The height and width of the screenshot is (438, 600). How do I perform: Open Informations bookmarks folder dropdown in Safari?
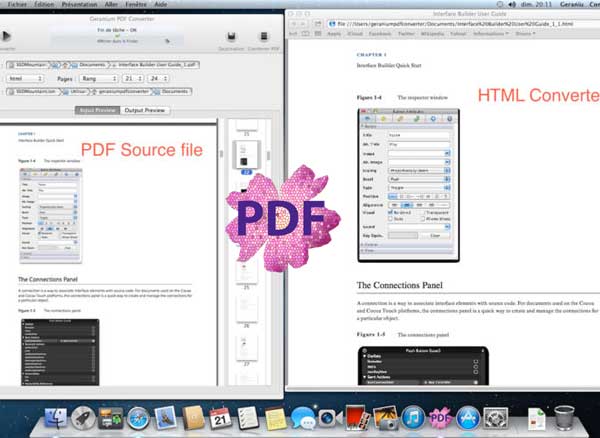(491, 34)
